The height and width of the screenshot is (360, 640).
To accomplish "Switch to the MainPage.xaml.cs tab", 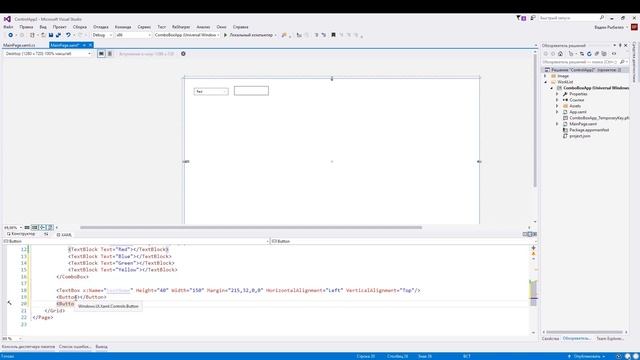I will point(19,45).
